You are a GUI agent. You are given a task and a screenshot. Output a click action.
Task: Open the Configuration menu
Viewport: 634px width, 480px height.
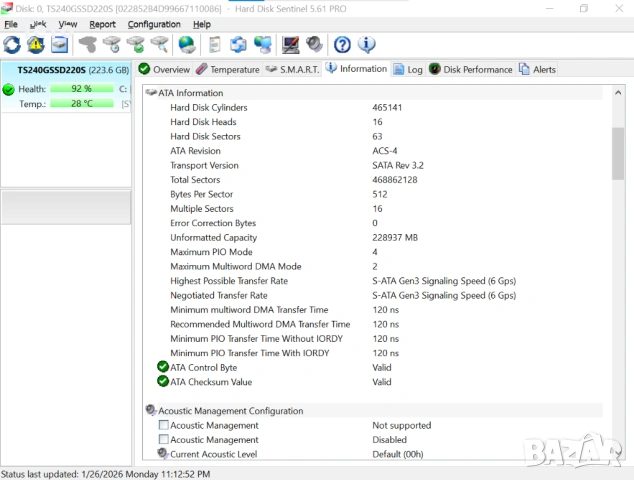[154, 24]
